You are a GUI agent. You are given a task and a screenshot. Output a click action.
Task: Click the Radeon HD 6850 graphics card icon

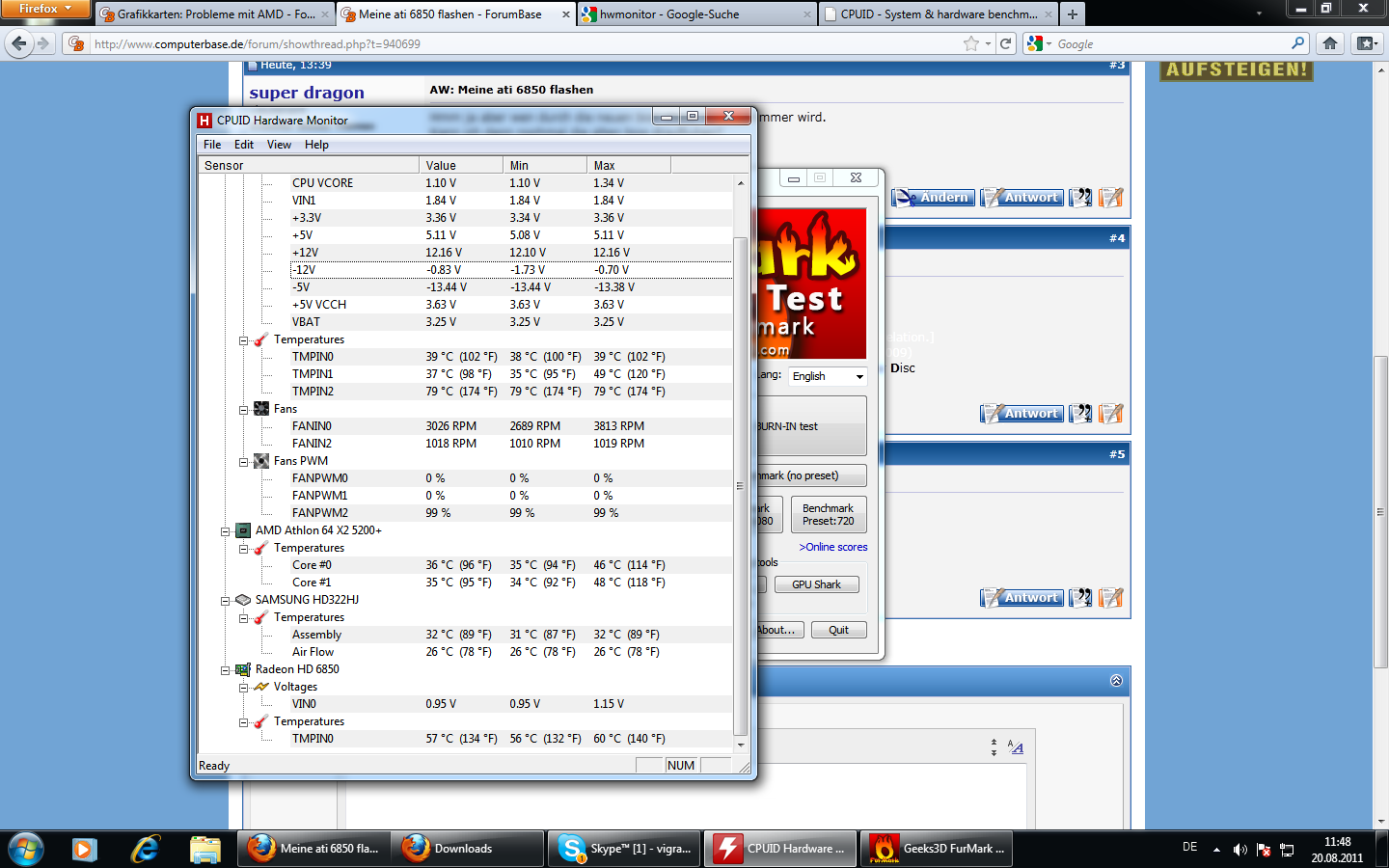pyautogui.click(x=243, y=669)
